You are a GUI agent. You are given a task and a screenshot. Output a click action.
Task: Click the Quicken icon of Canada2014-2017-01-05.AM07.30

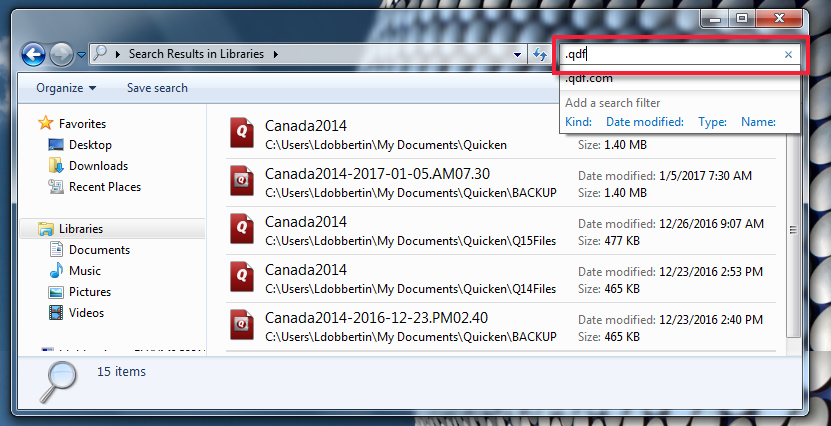[x=242, y=183]
